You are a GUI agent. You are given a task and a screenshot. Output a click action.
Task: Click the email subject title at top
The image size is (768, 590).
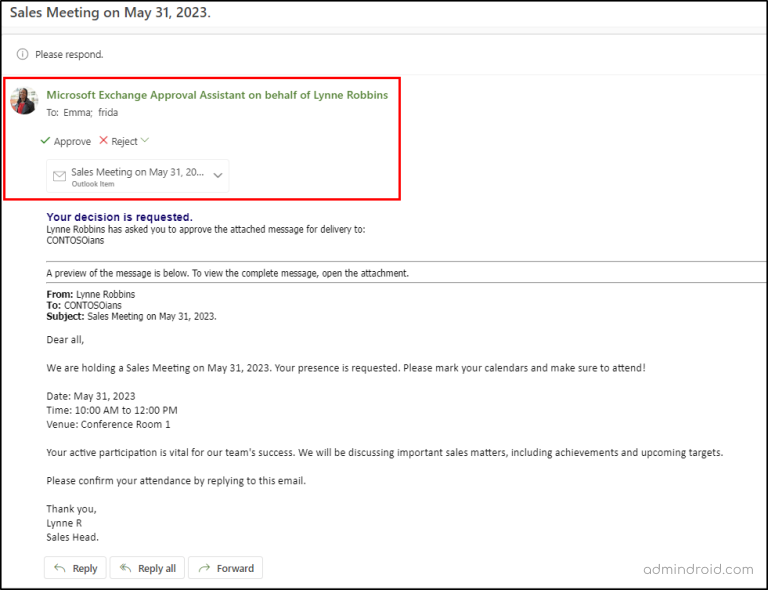(x=110, y=12)
